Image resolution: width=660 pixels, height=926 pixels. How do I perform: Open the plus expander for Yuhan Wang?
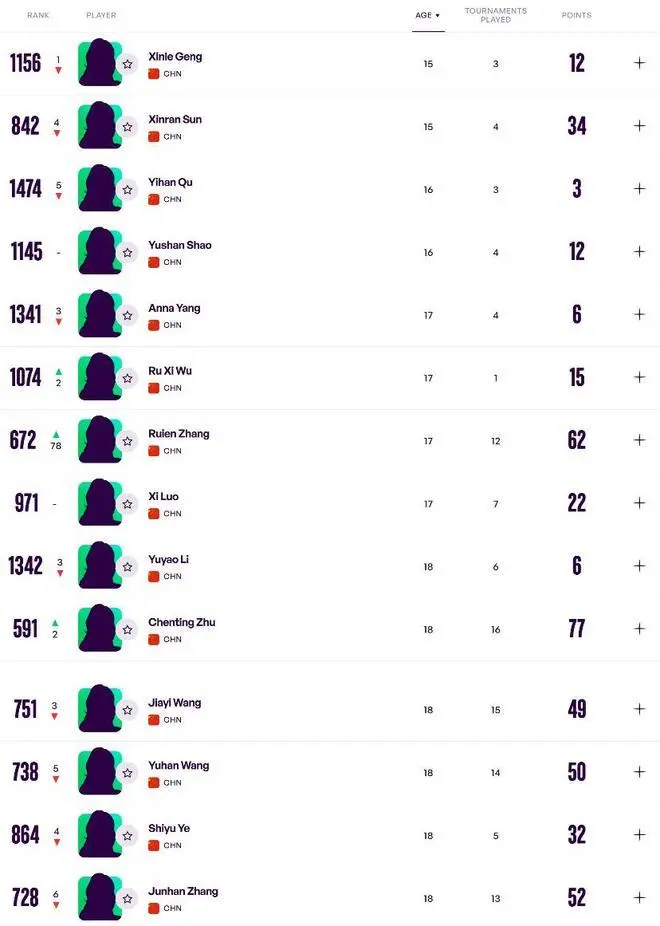pyautogui.click(x=639, y=772)
